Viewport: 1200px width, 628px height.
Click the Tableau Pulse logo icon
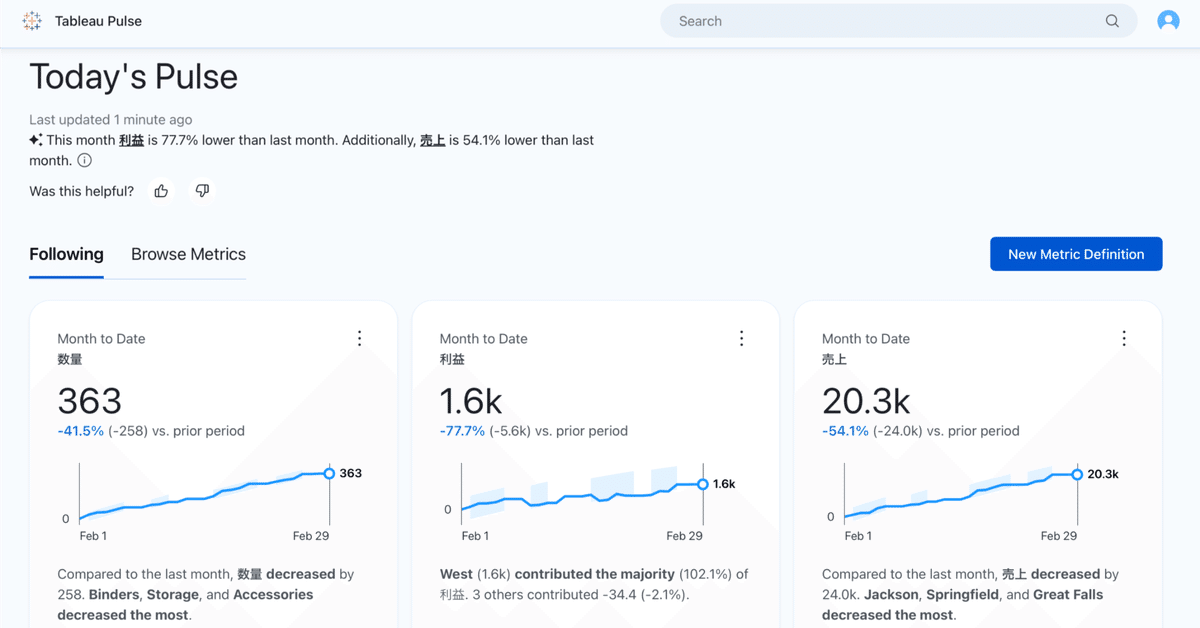(x=32, y=21)
